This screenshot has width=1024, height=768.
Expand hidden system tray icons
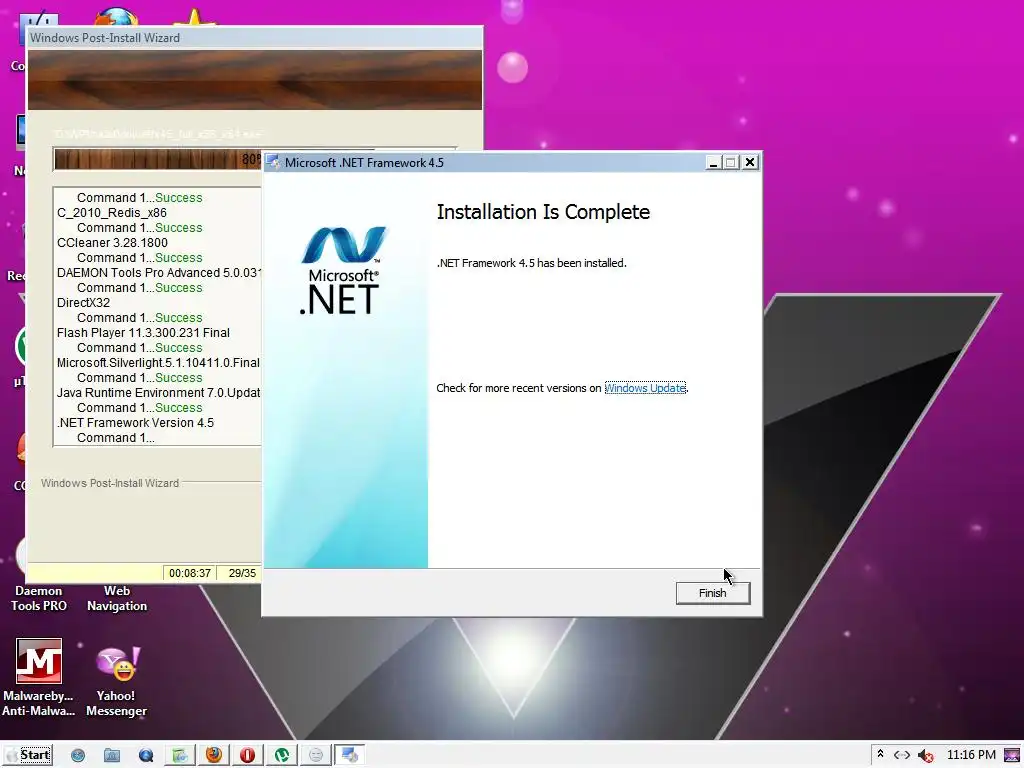(x=880, y=754)
